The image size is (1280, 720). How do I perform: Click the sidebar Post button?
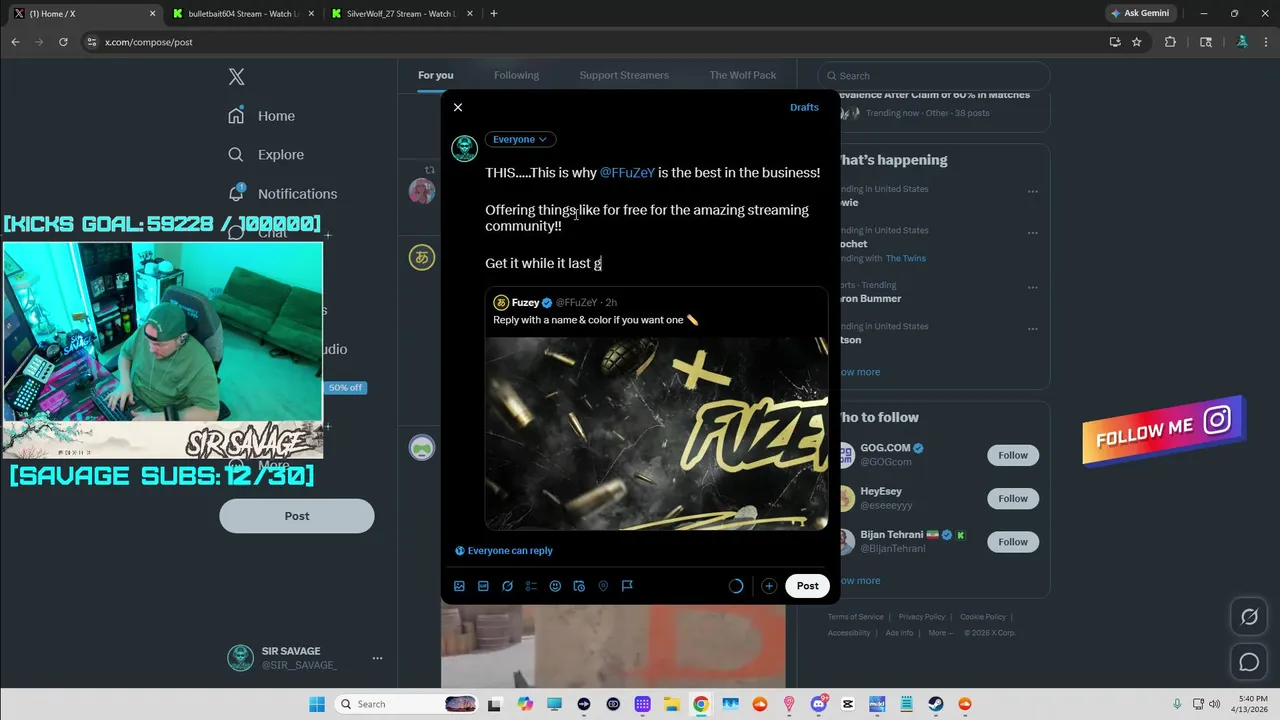(x=297, y=516)
